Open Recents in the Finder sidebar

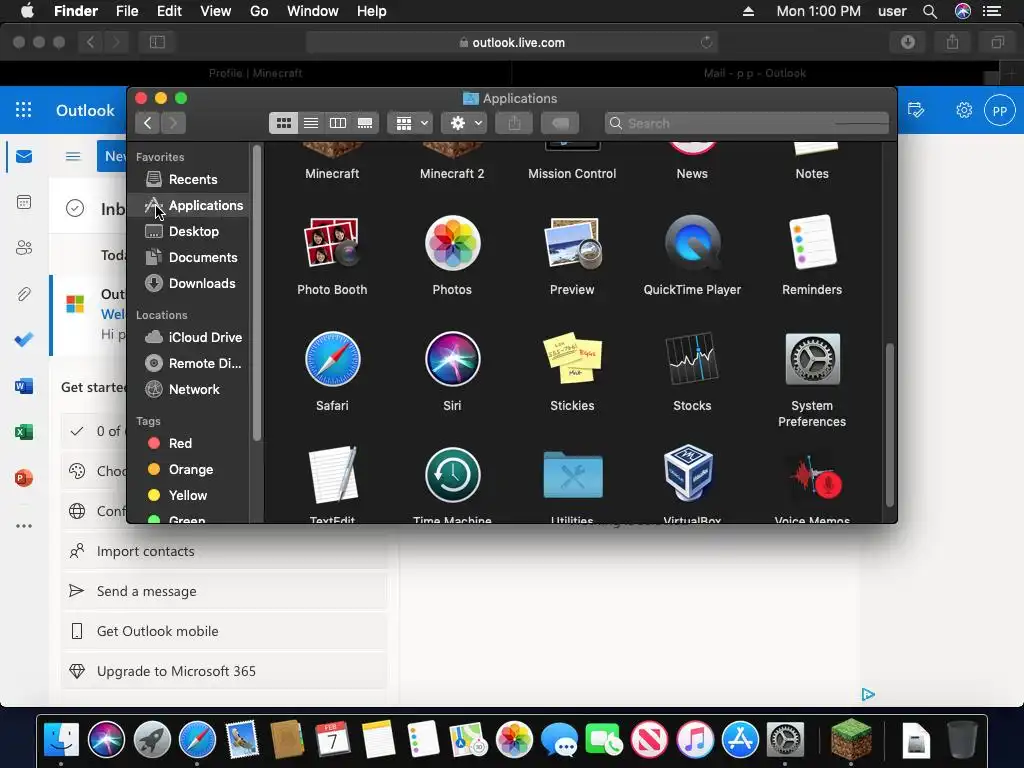click(189, 179)
